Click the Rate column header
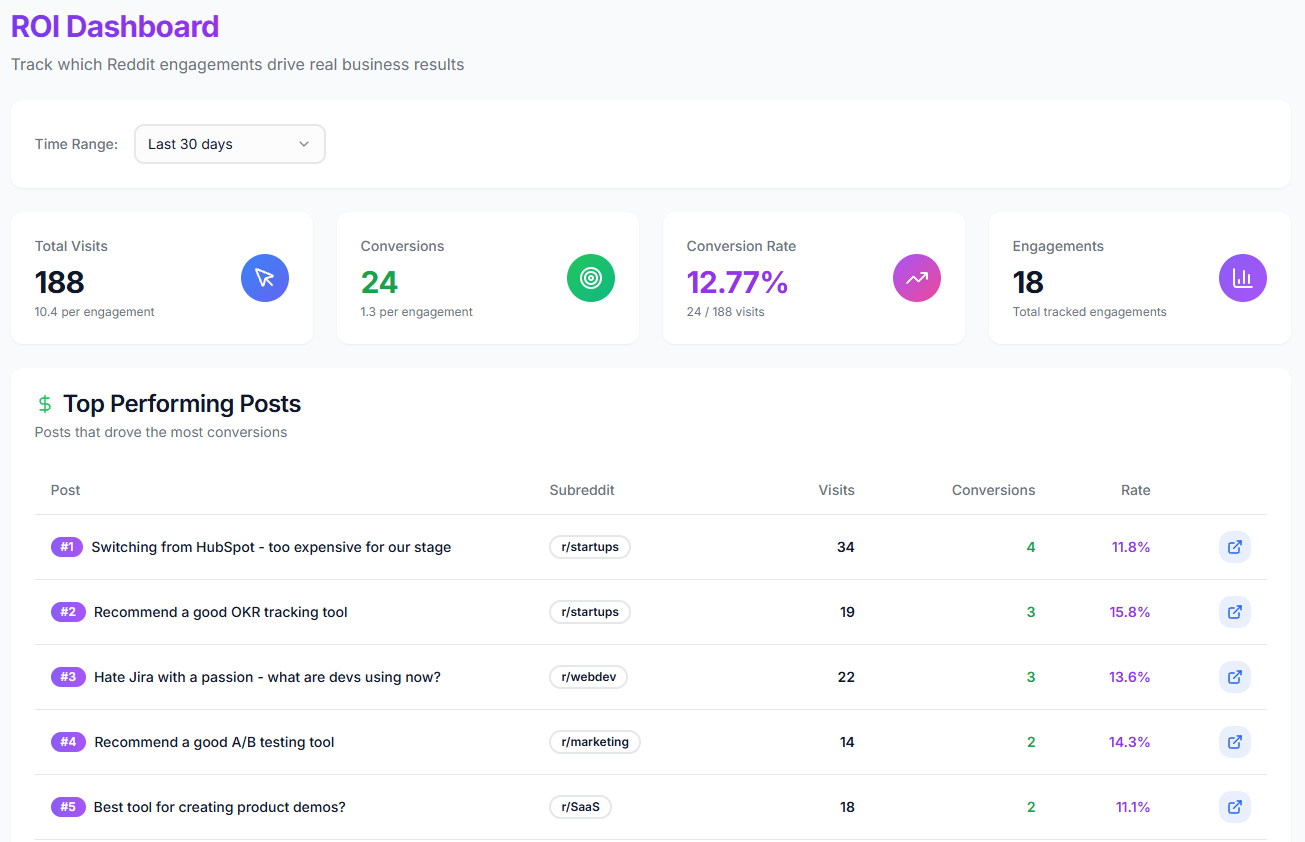Screen dimensions: 1305x842 coord(1135,490)
